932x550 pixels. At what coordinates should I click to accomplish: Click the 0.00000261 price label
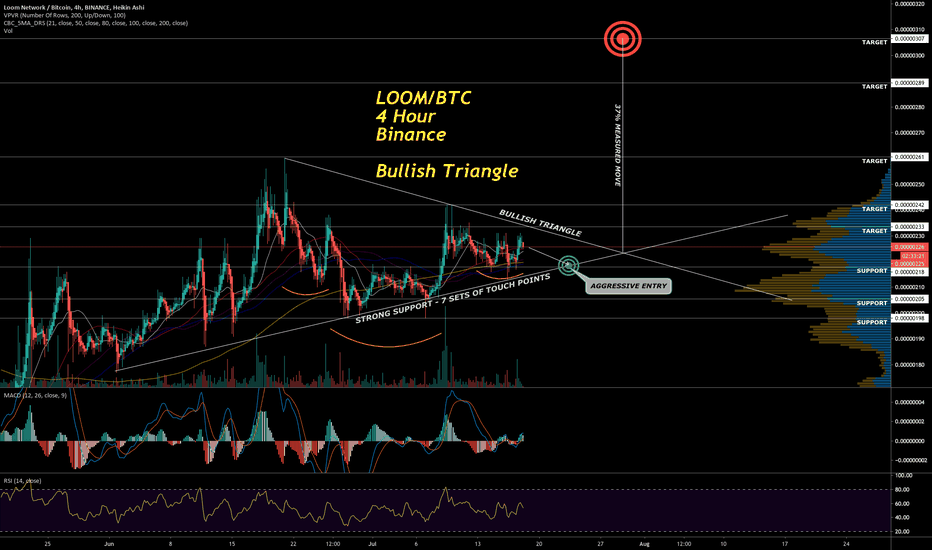click(x=909, y=157)
